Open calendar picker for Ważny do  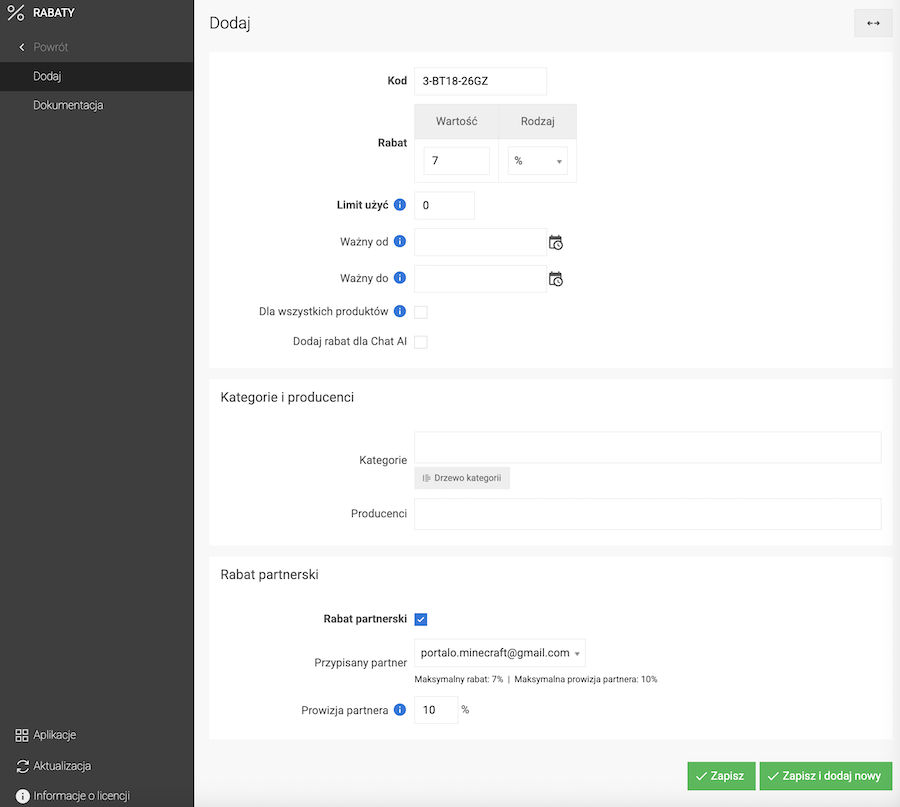click(x=556, y=279)
